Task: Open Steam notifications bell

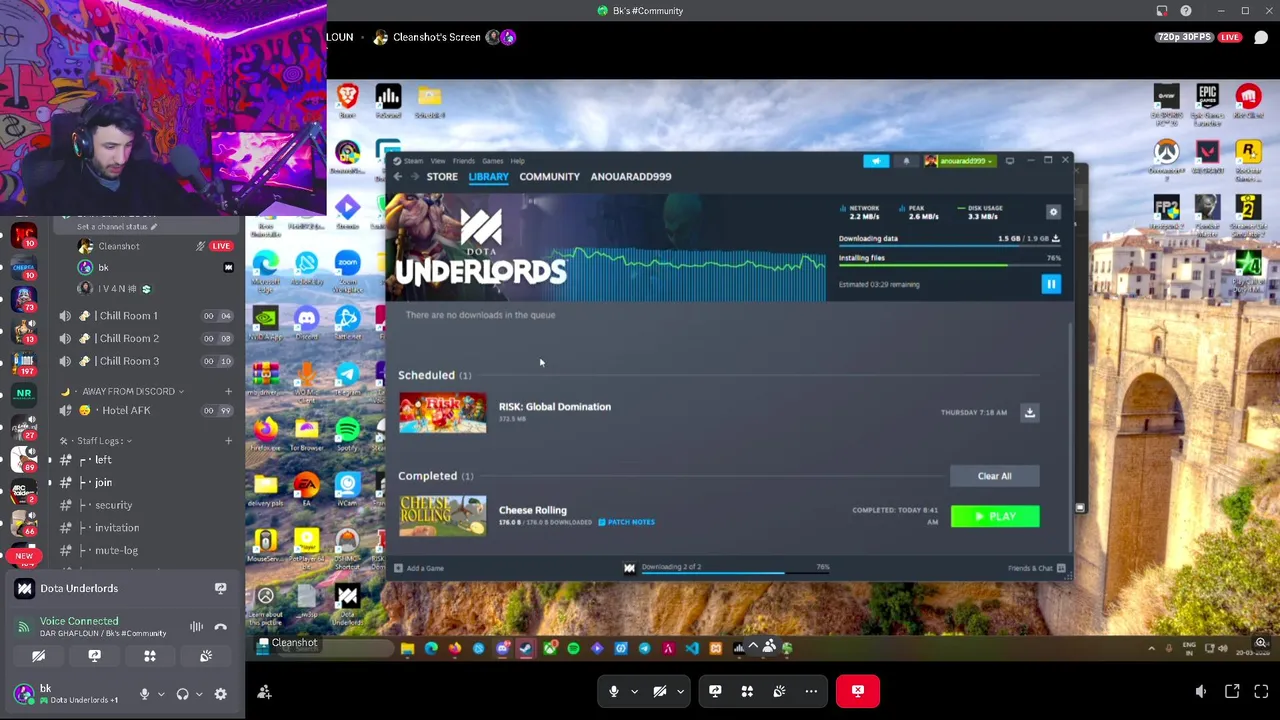Action: (906, 161)
